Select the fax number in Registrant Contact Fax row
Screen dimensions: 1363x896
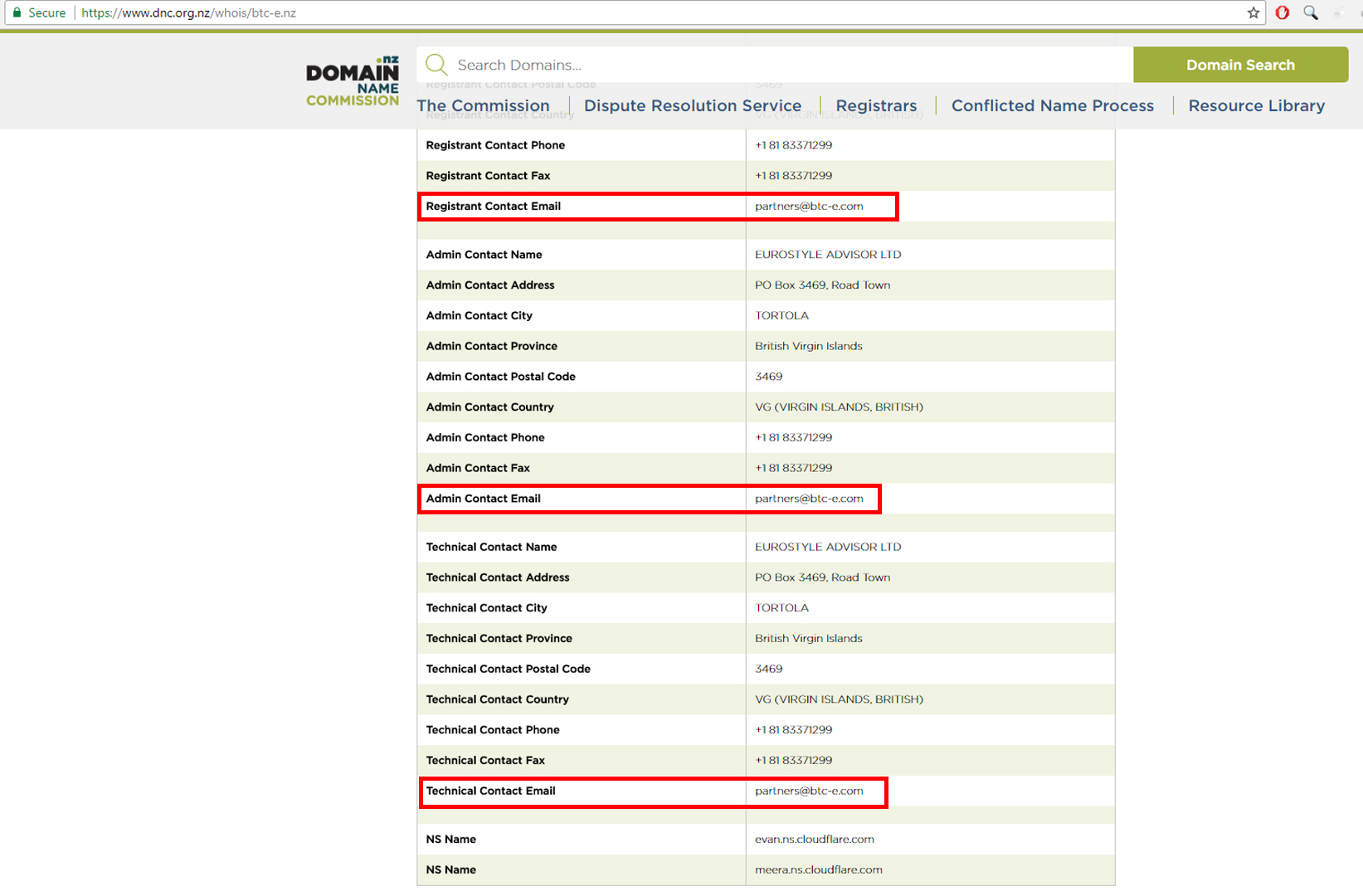coord(794,176)
